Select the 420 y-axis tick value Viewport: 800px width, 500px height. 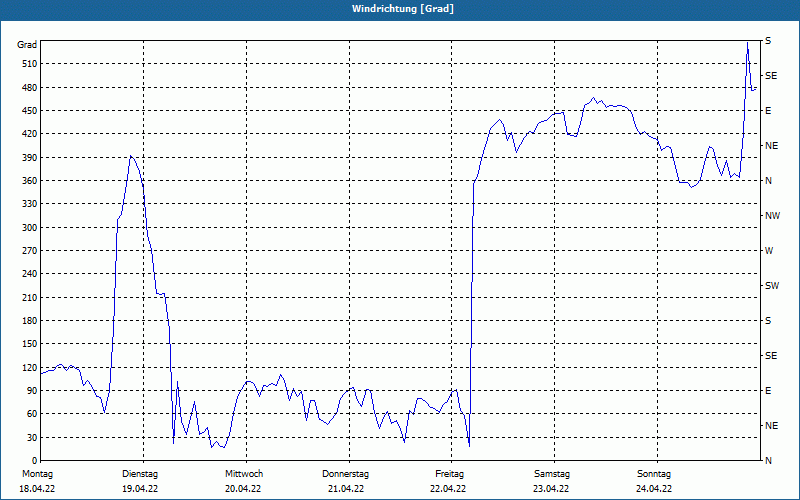point(30,134)
